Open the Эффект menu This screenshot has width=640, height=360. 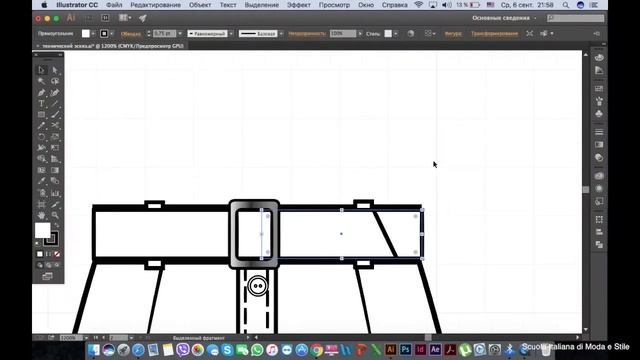298,5
